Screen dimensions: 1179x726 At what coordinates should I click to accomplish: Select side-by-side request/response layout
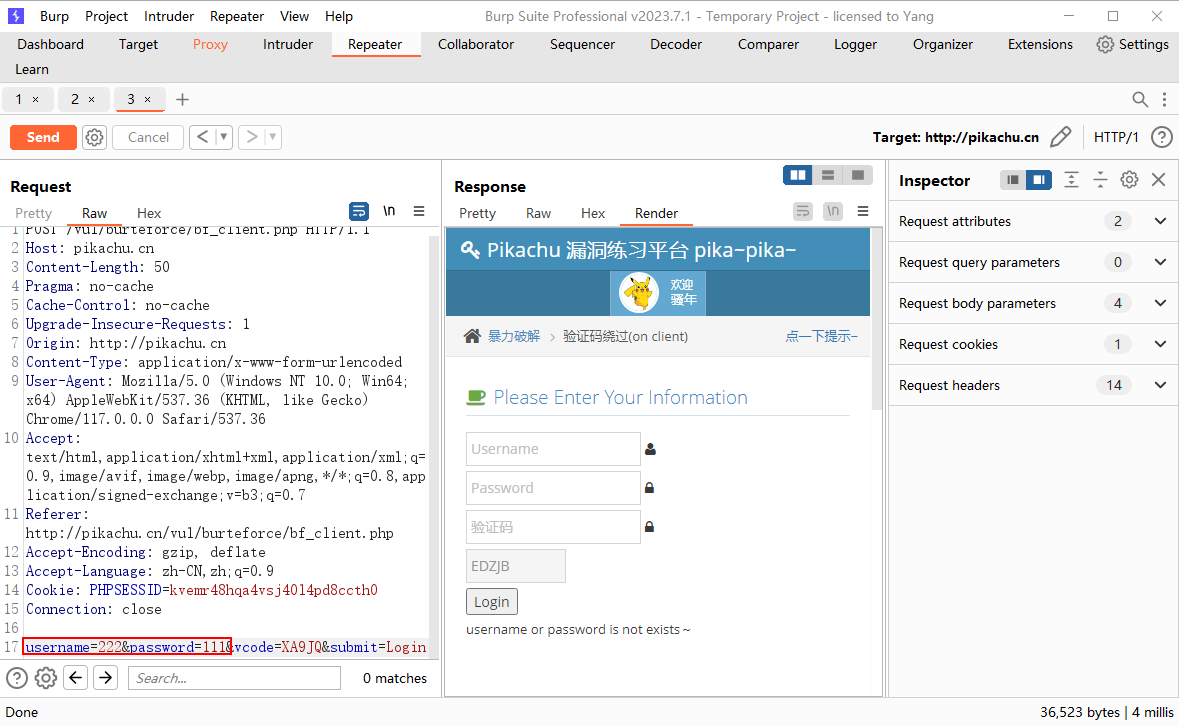tap(798, 175)
